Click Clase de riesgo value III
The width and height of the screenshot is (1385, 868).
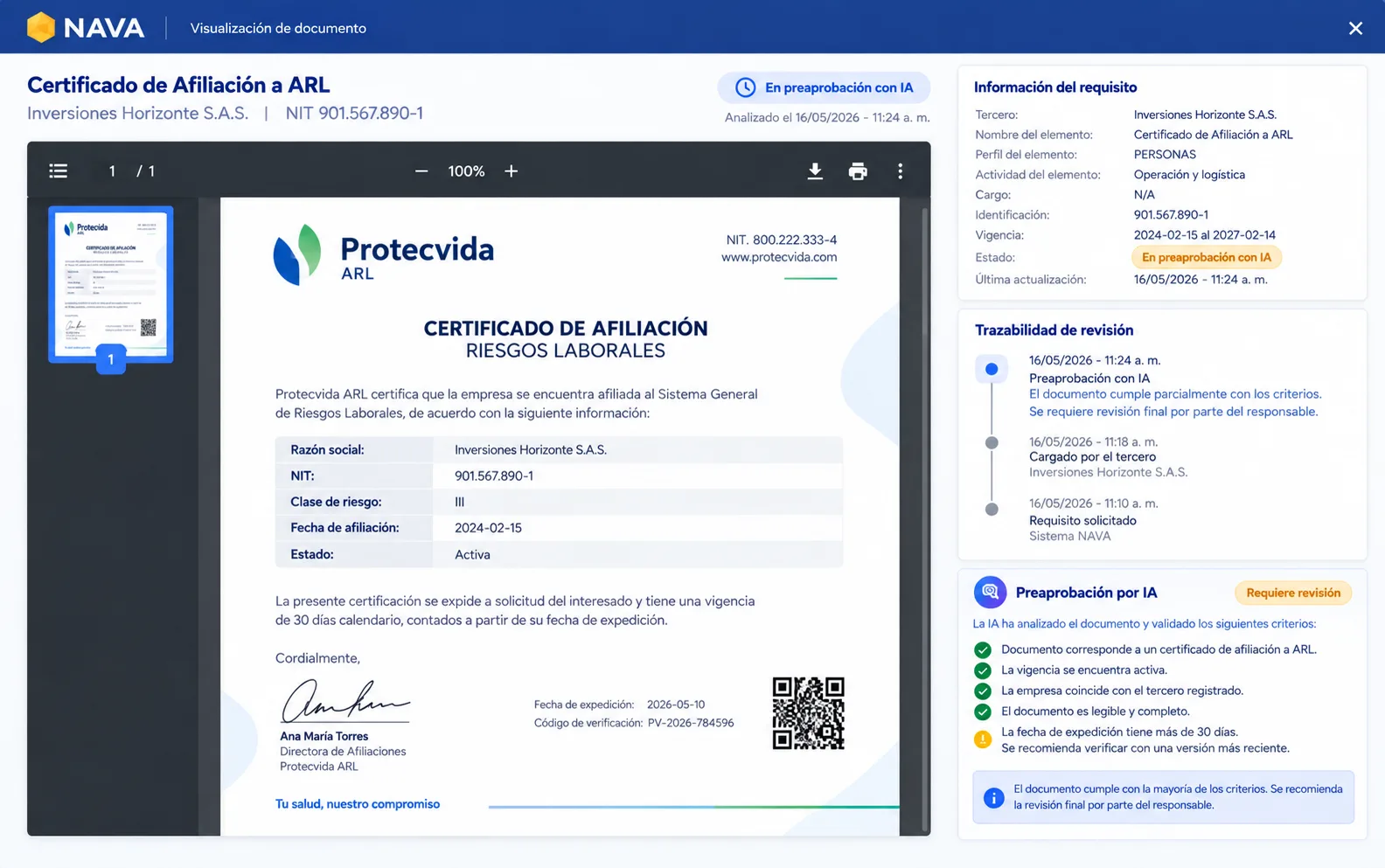460,502
